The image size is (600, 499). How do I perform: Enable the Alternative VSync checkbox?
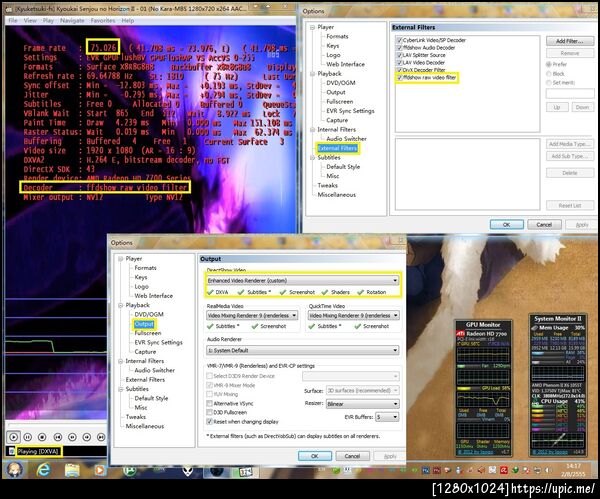(209, 403)
